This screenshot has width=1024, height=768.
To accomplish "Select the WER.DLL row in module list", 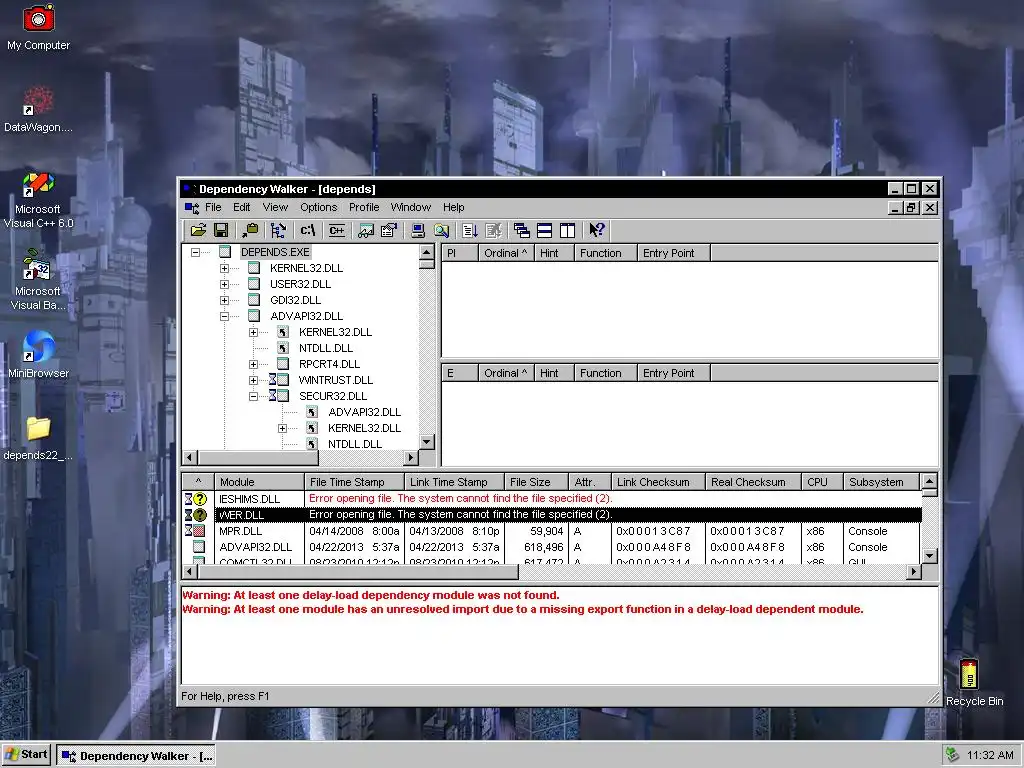I will pyautogui.click(x=552, y=515).
